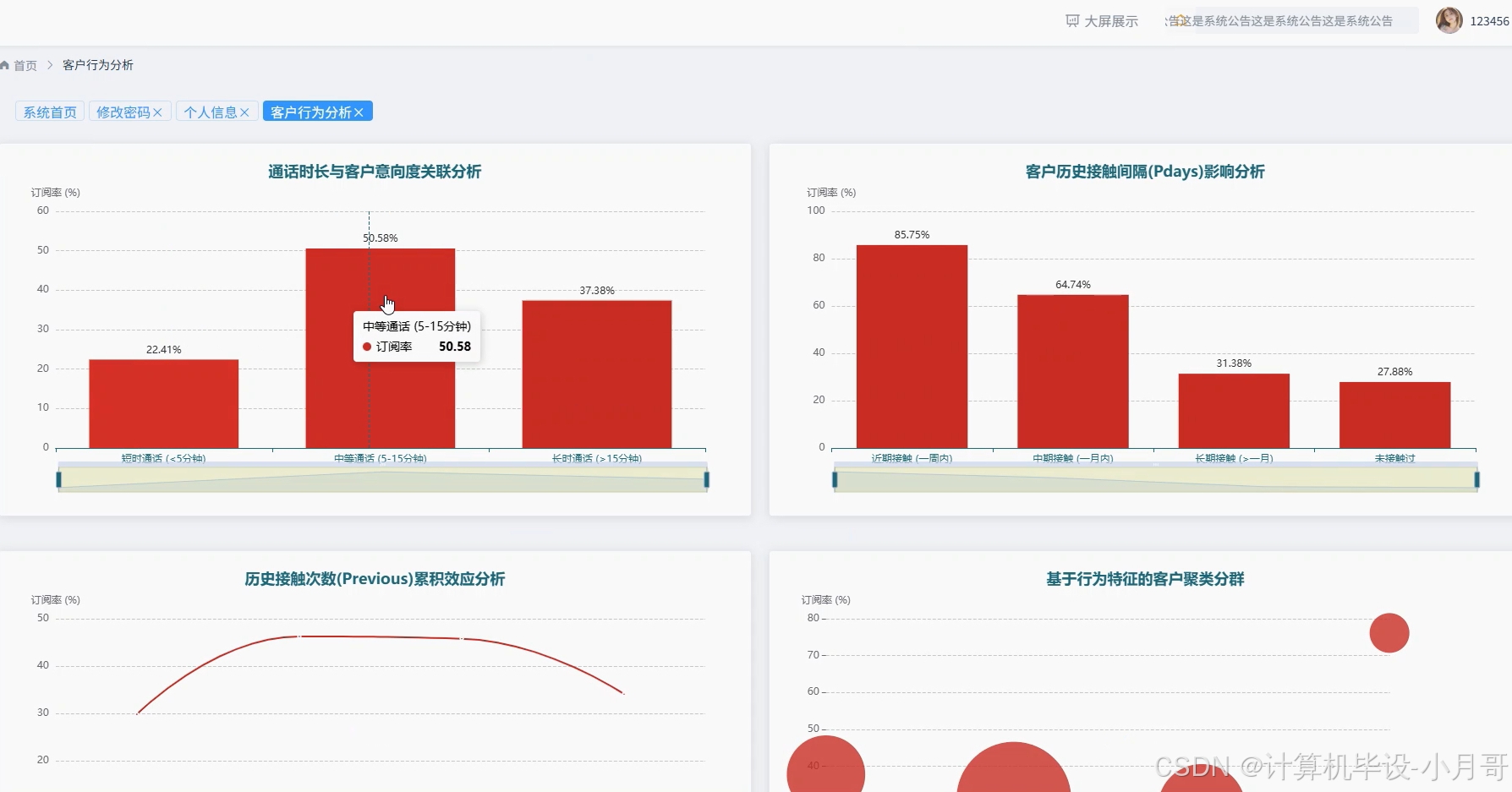Click the 短时通话 (<5分钟) bar
This screenshot has height=792, width=1512.
(164, 404)
